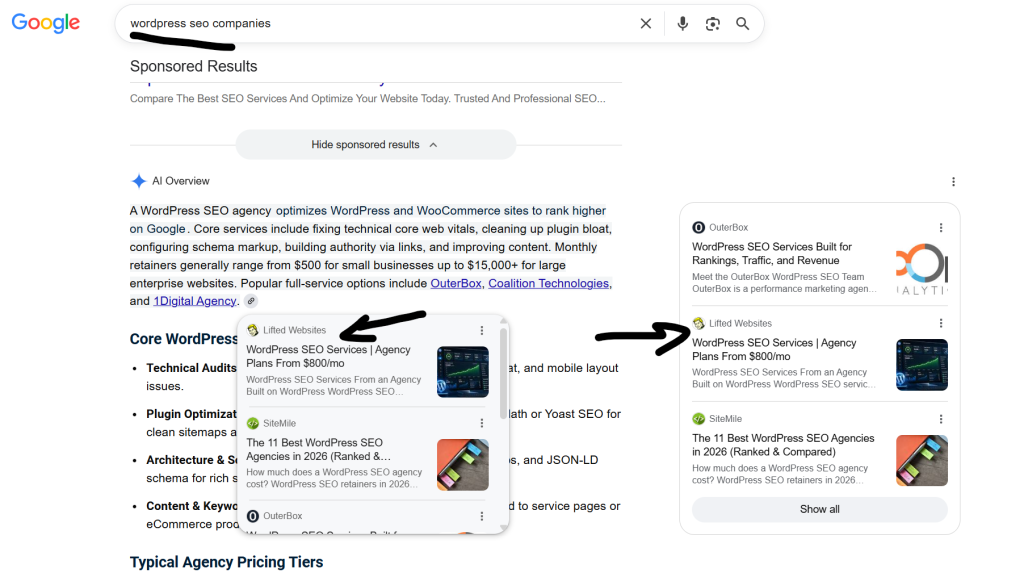Open sidebar title WordPress SEO Services | Agency Plans
Viewport: 1024px width, 577px height.
click(x=774, y=349)
